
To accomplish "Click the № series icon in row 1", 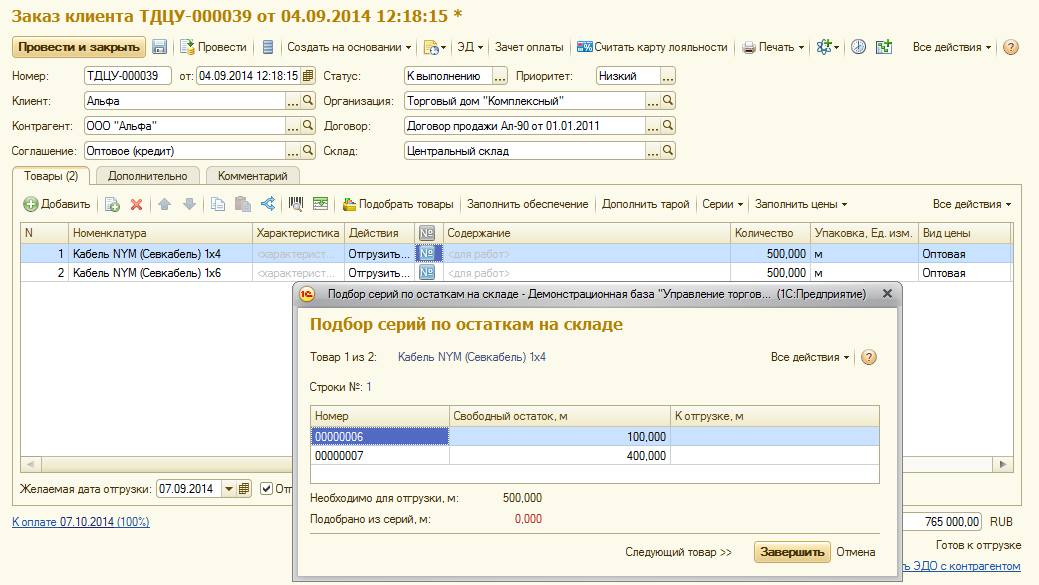I will (427, 254).
